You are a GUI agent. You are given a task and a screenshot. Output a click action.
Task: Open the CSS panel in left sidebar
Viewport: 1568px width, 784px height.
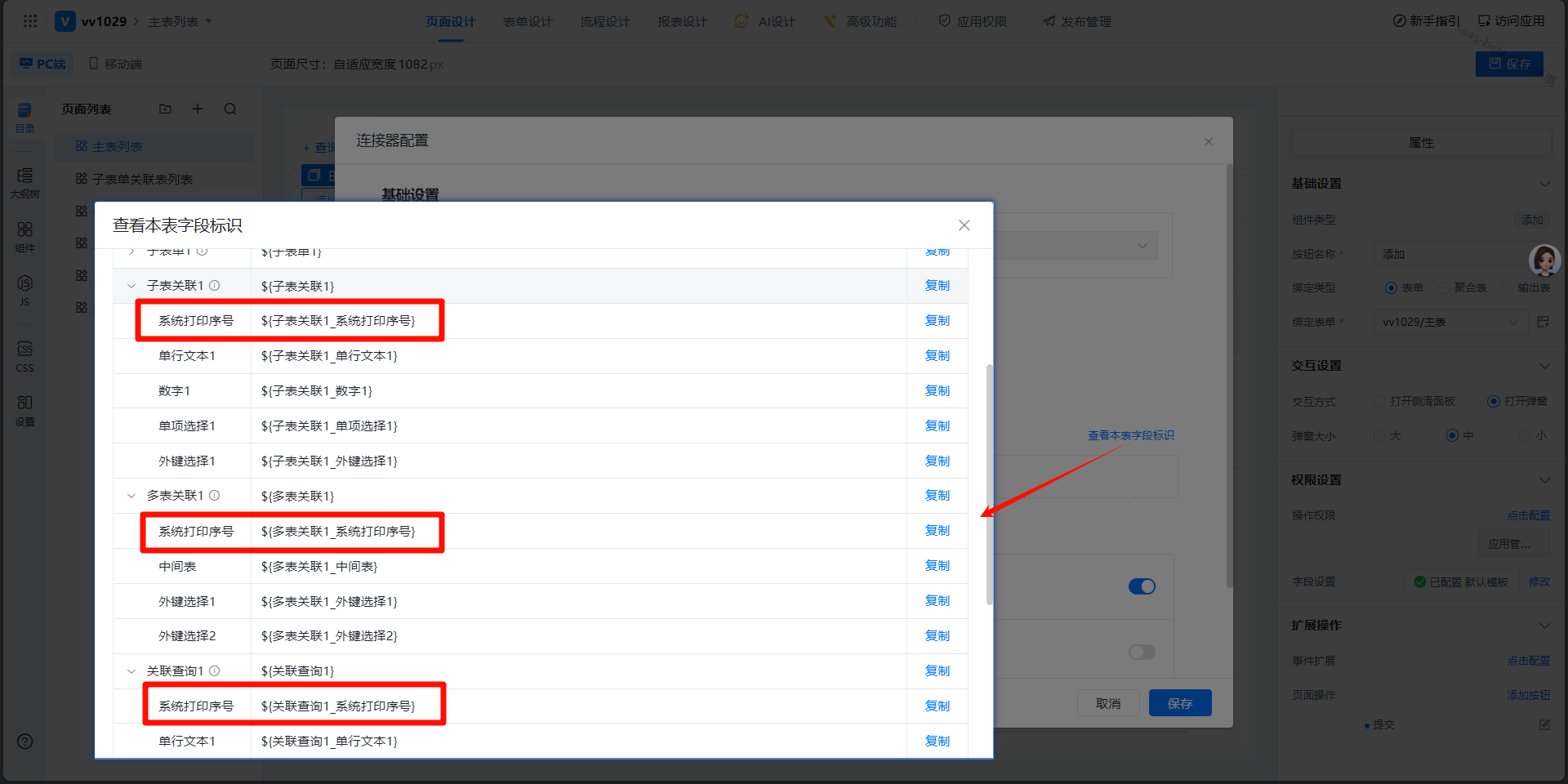click(24, 356)
